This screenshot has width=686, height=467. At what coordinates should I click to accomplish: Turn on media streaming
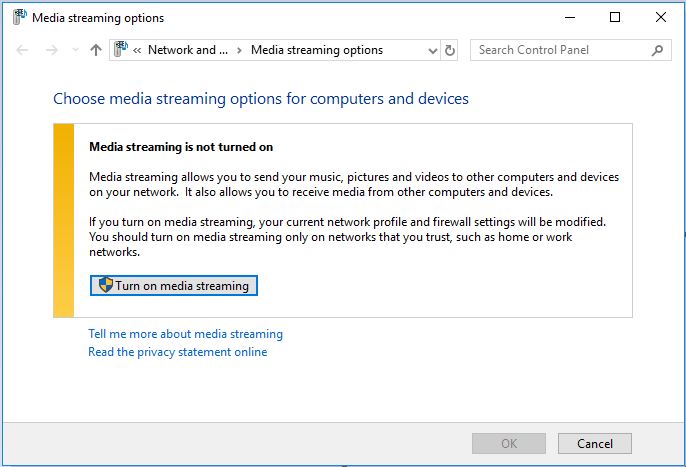pyautogui.click(x=174, y=285)
